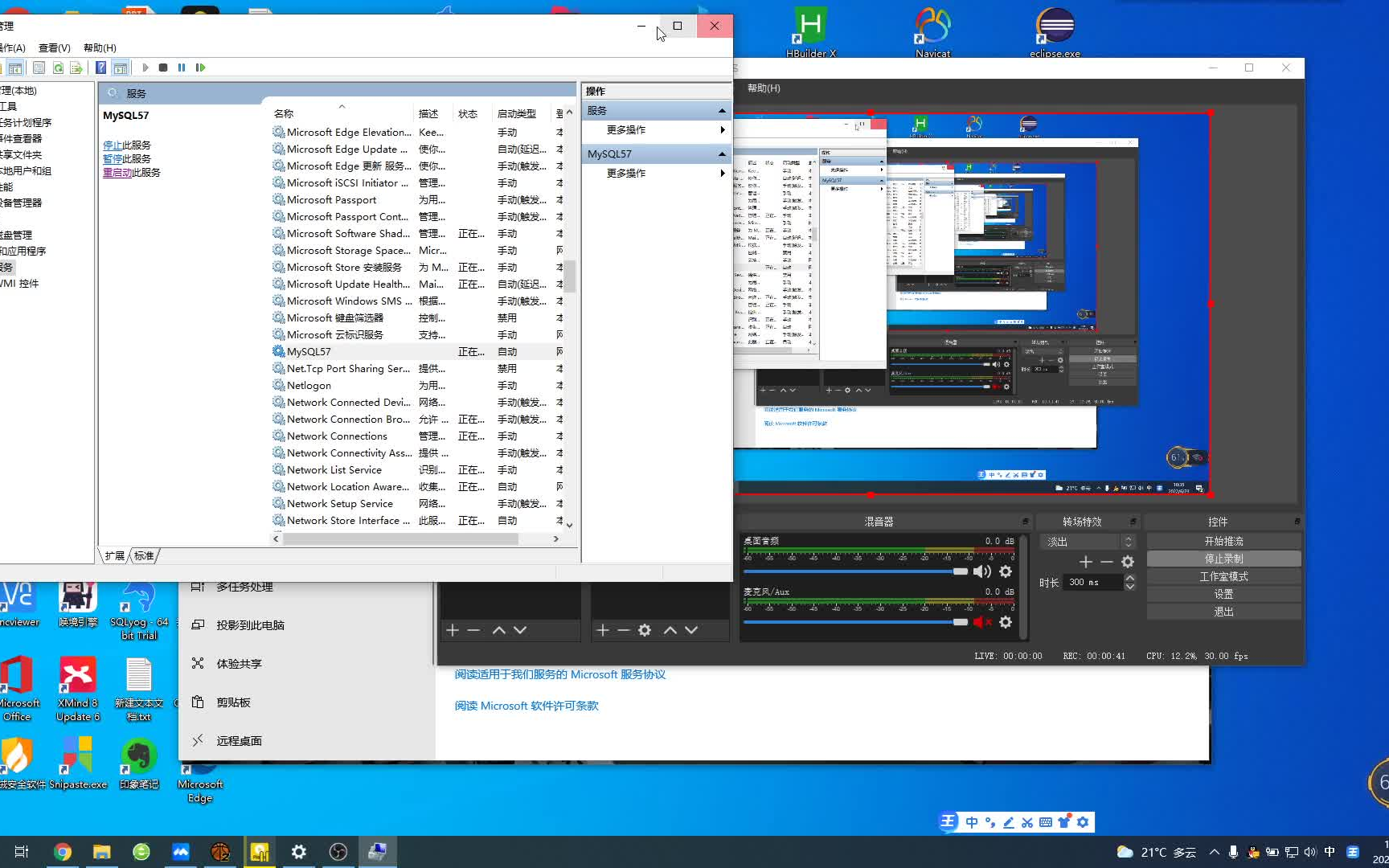1389x868 pixels.
Task: Click 工作室模式 button in OBS
Action: 1223,577
